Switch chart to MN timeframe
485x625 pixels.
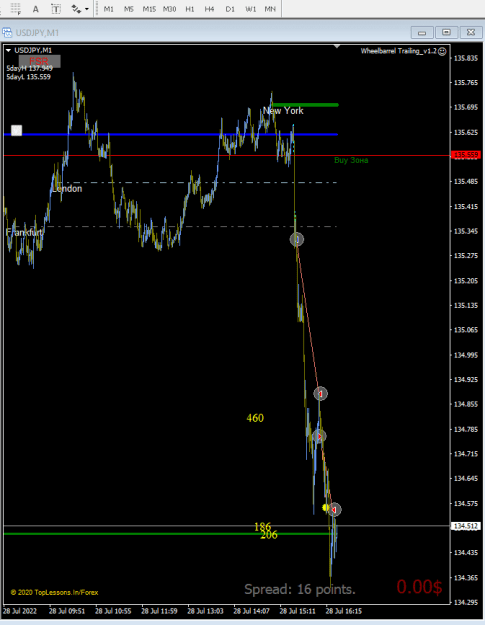[270, 9]
